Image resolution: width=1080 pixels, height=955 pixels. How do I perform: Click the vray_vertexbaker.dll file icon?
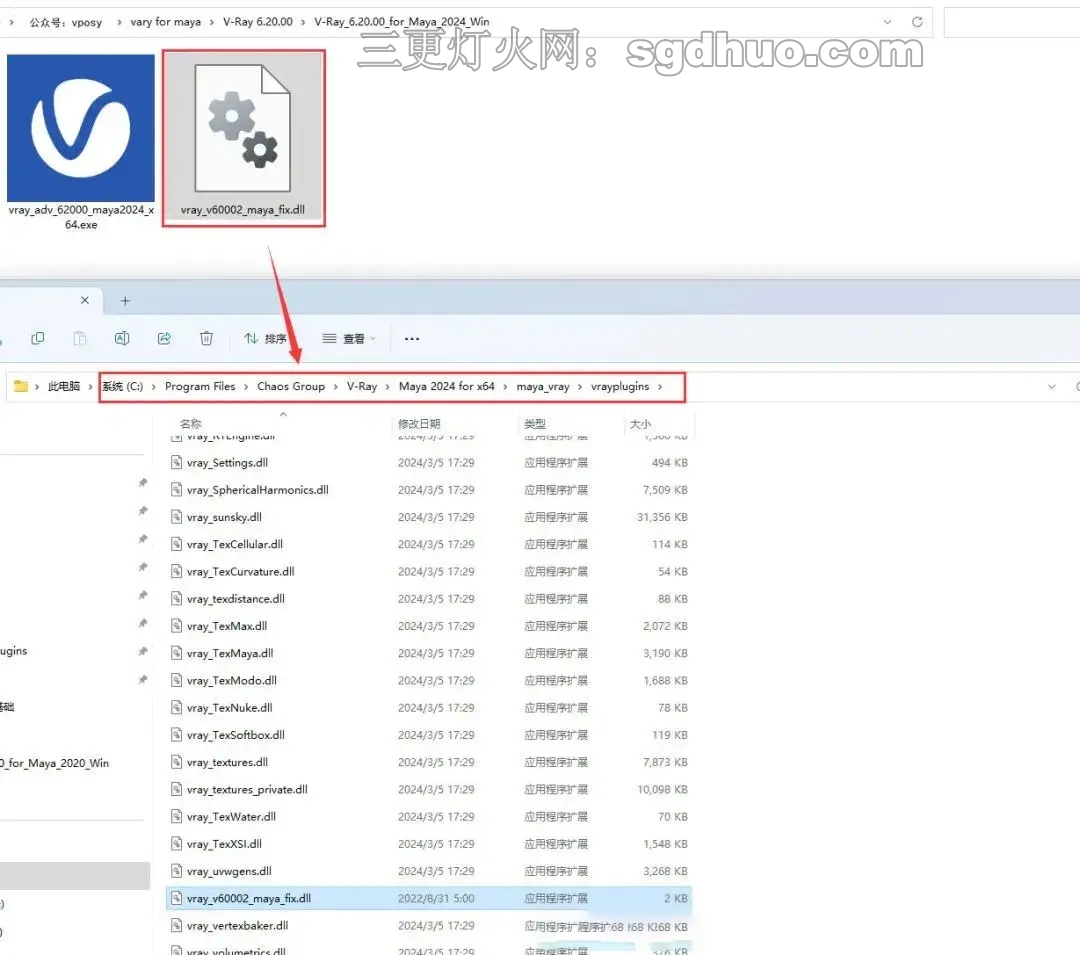(176, 925)
